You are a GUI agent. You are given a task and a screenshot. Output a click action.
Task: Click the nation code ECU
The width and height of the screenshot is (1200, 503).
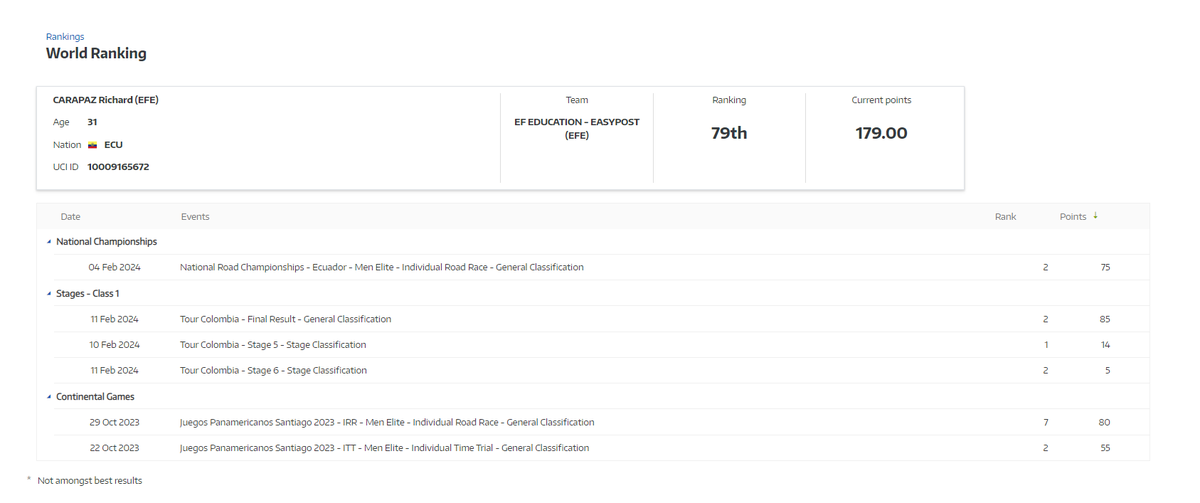(x=113, y=145)
